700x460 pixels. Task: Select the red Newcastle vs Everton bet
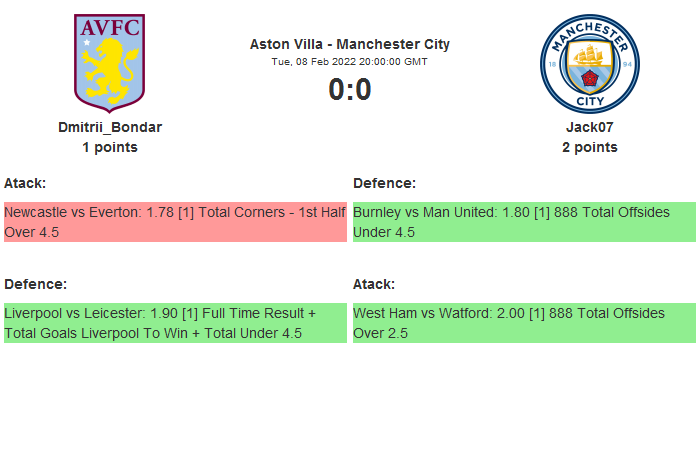point(175,222)
